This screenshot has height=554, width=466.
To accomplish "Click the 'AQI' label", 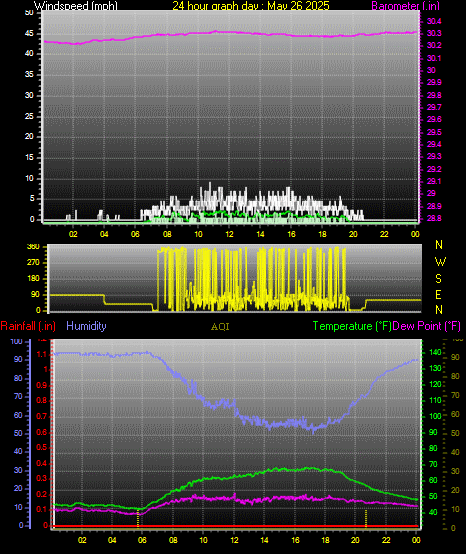I will tap(220, 327).
